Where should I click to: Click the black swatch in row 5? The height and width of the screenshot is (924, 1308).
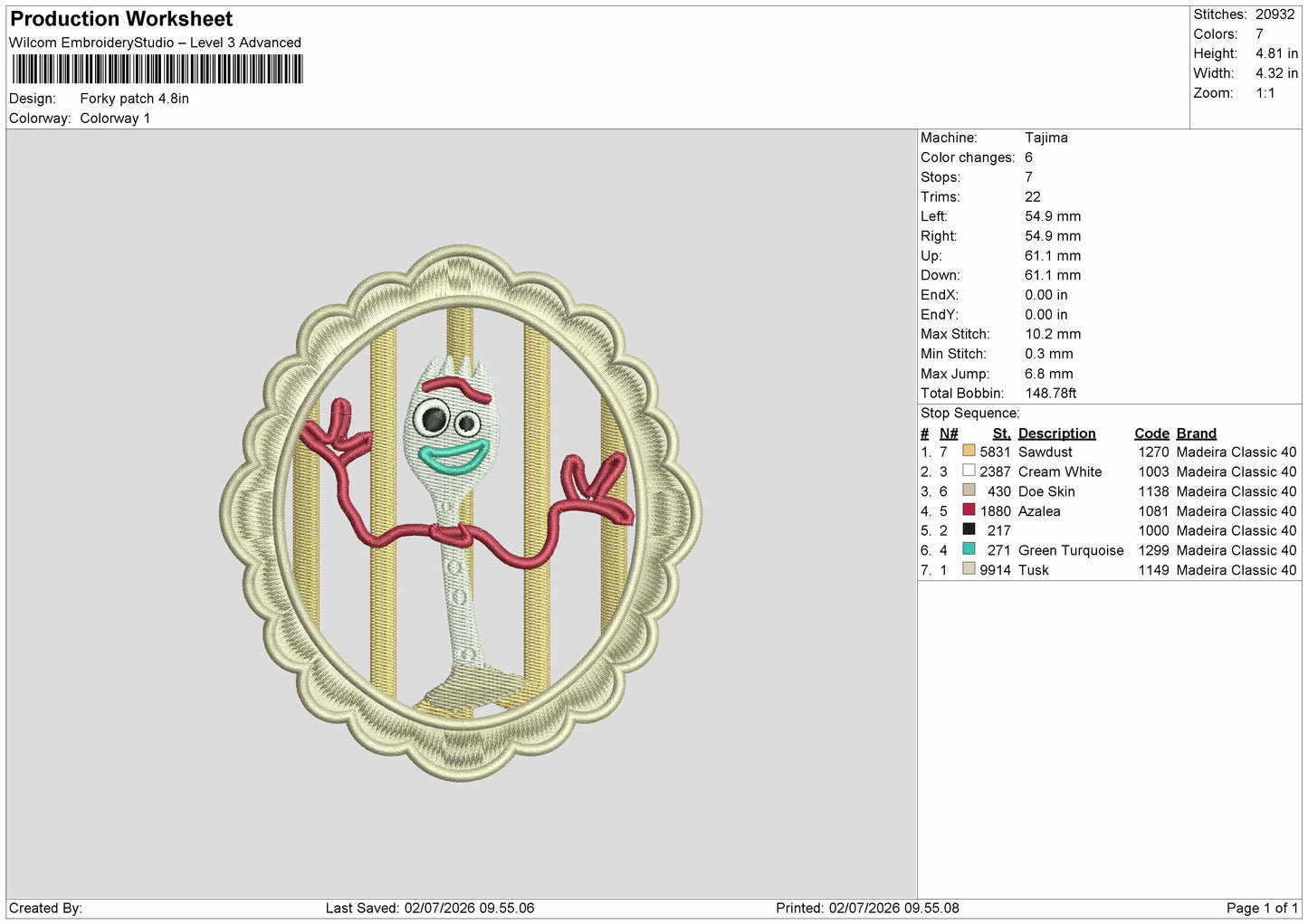(969, 529)
